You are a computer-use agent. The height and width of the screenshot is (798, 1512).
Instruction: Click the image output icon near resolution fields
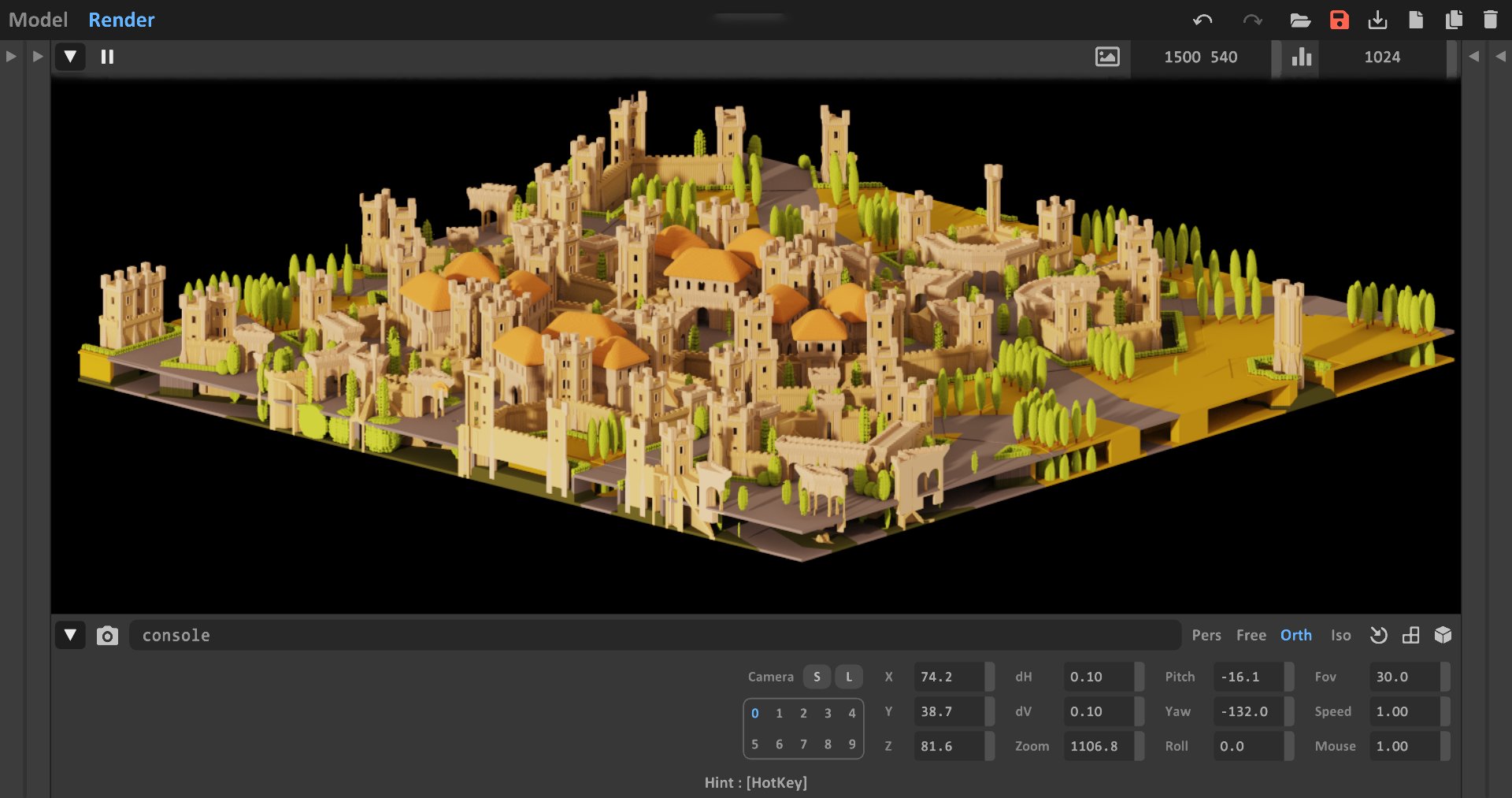(x=1107, y=57)
